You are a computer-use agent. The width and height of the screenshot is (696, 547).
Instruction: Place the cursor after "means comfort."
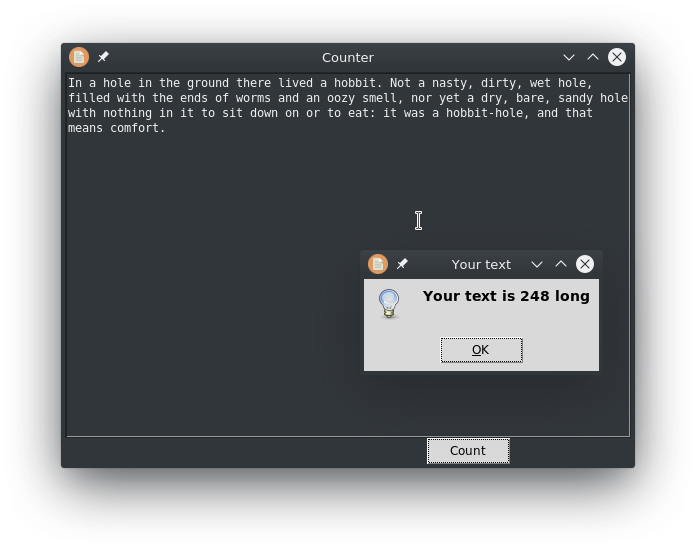point(167,128)
